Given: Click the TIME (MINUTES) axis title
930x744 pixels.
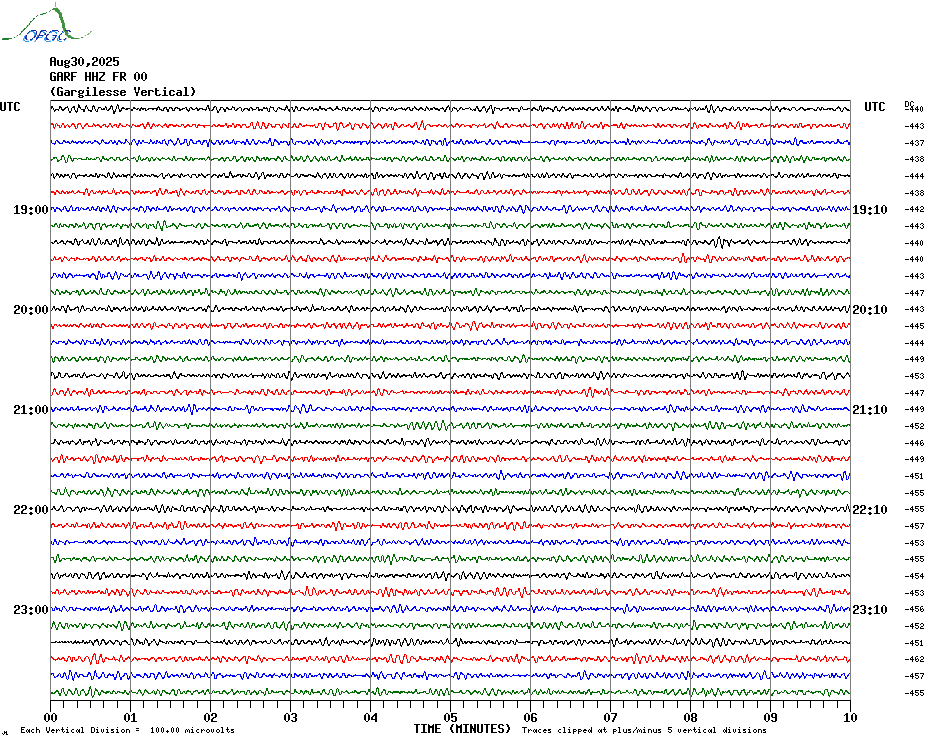Looking at the screenshot, I should pyautogui.click(x=462, y=729).
